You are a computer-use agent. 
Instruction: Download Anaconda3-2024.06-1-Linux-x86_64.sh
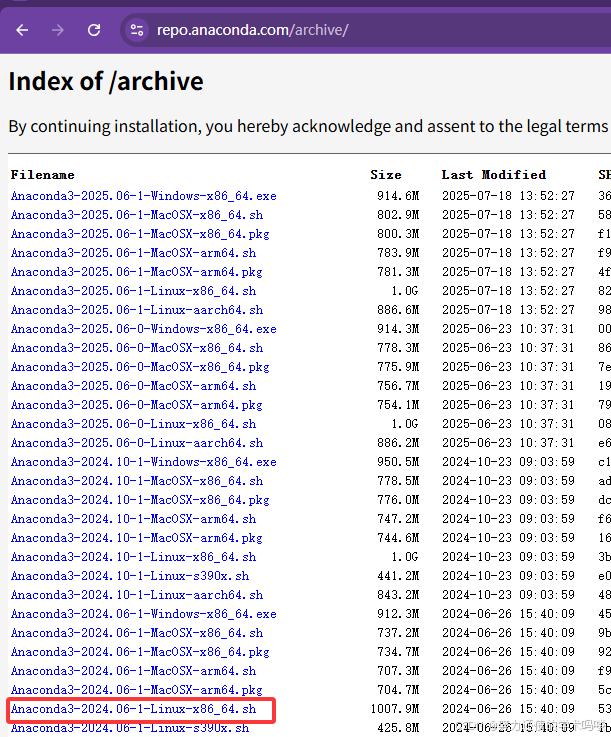133,709
